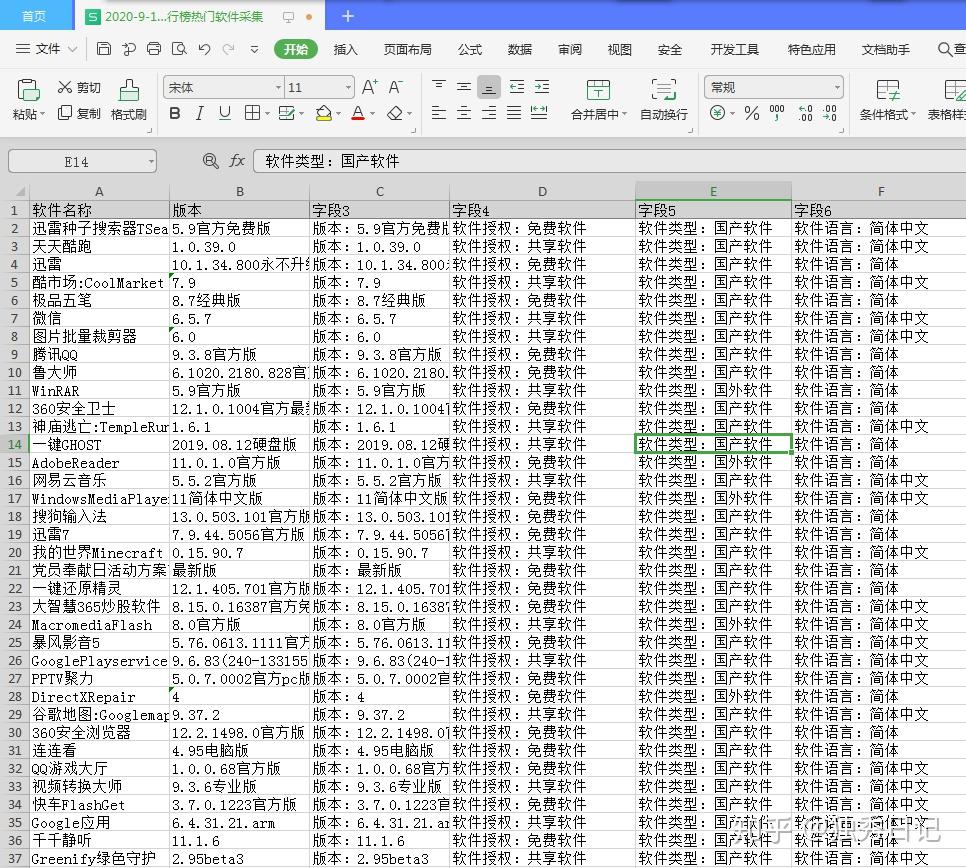Toggle Italic formatting

point(200,113)
